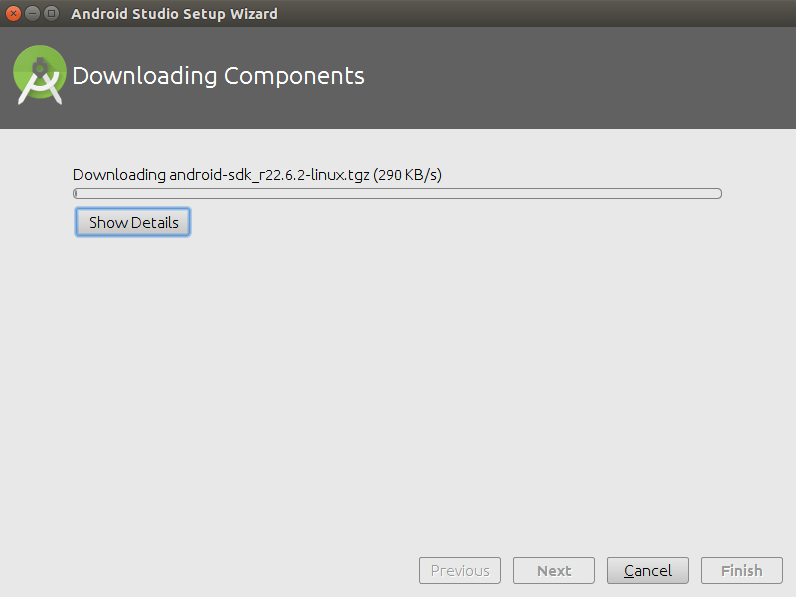Screen dimensions: 796x597
Task: Click the word 'Downloading' in the status line
Action: pos(119,175)
